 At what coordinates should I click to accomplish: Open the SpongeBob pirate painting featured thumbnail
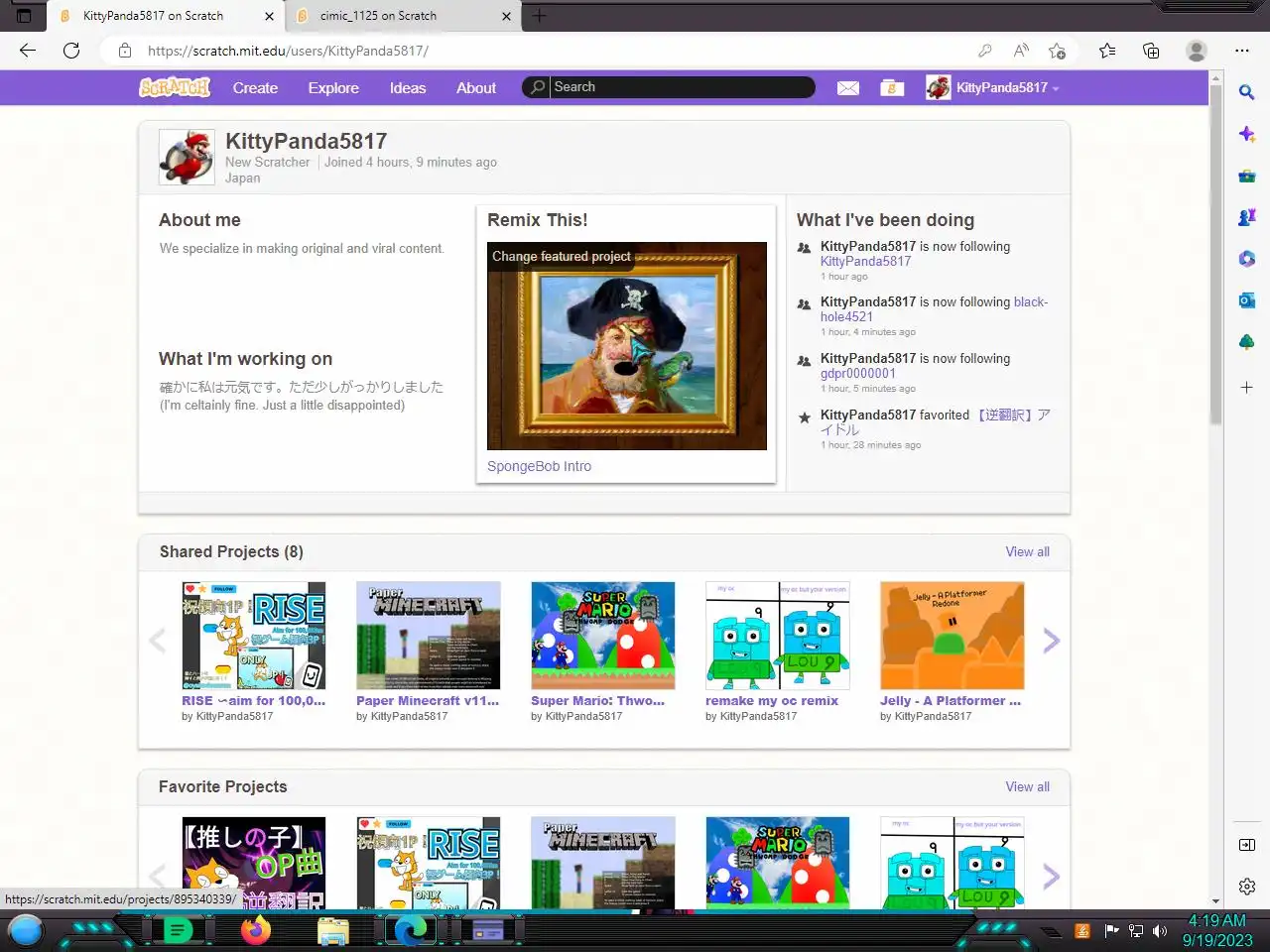(x=627, y=346)
